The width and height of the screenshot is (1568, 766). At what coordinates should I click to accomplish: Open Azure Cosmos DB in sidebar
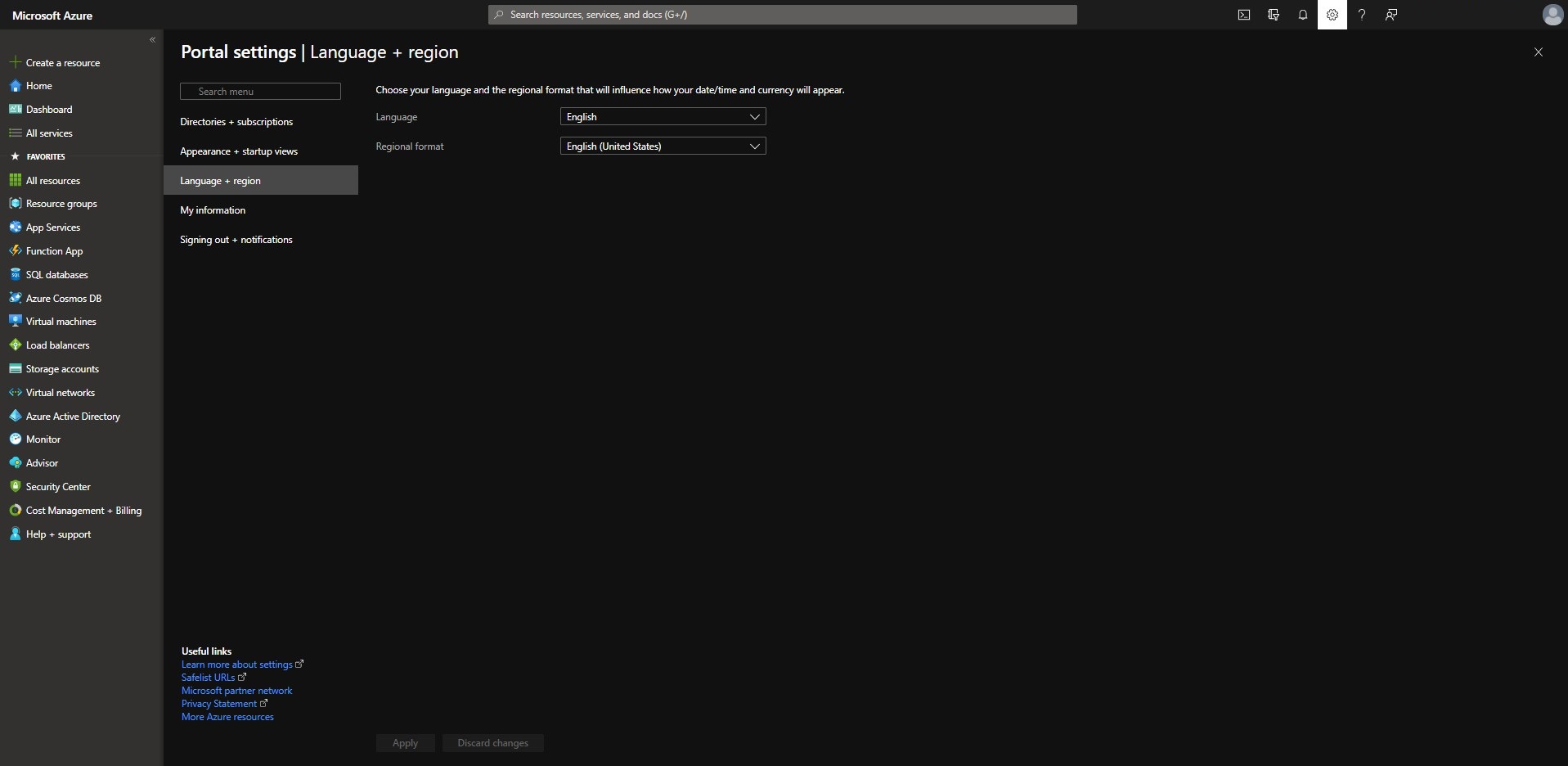63,299
